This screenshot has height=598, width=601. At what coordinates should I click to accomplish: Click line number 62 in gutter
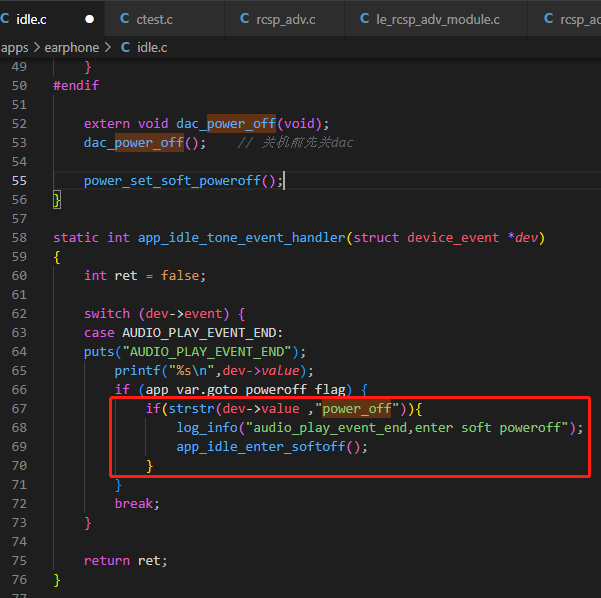[x=19, y=314]
